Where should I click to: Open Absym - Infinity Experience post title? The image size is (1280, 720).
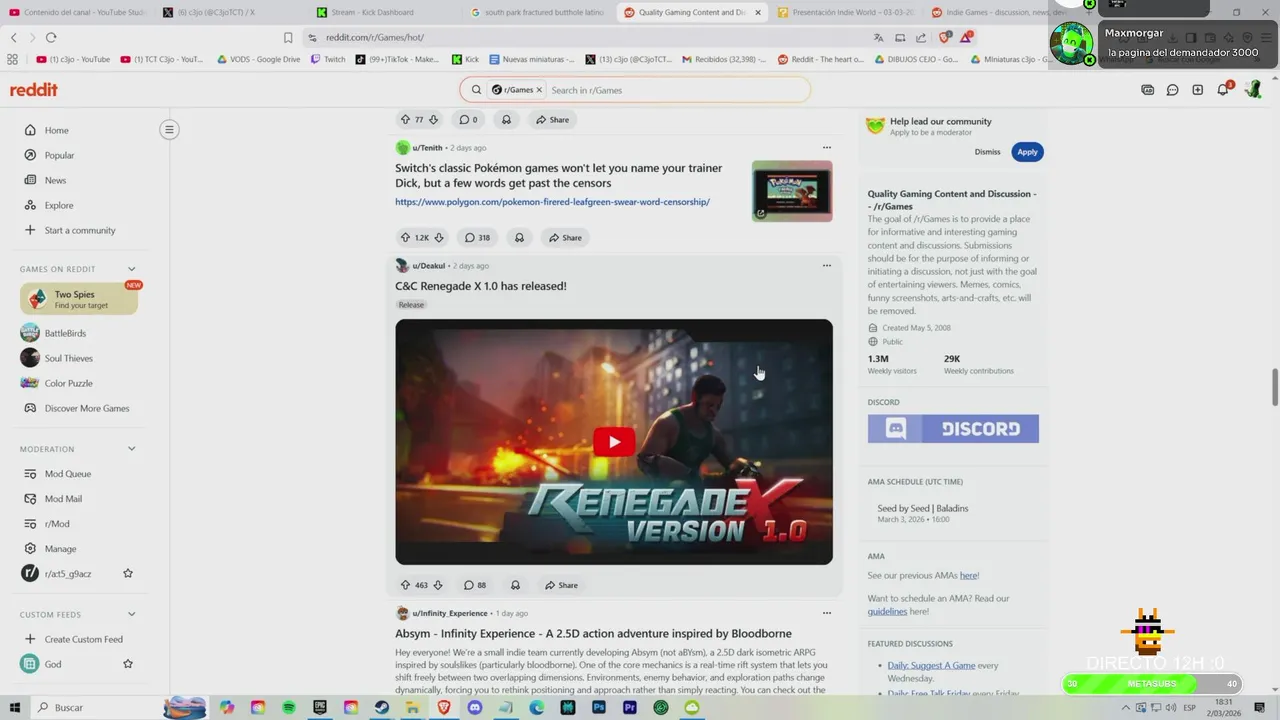tap(593, 634)
